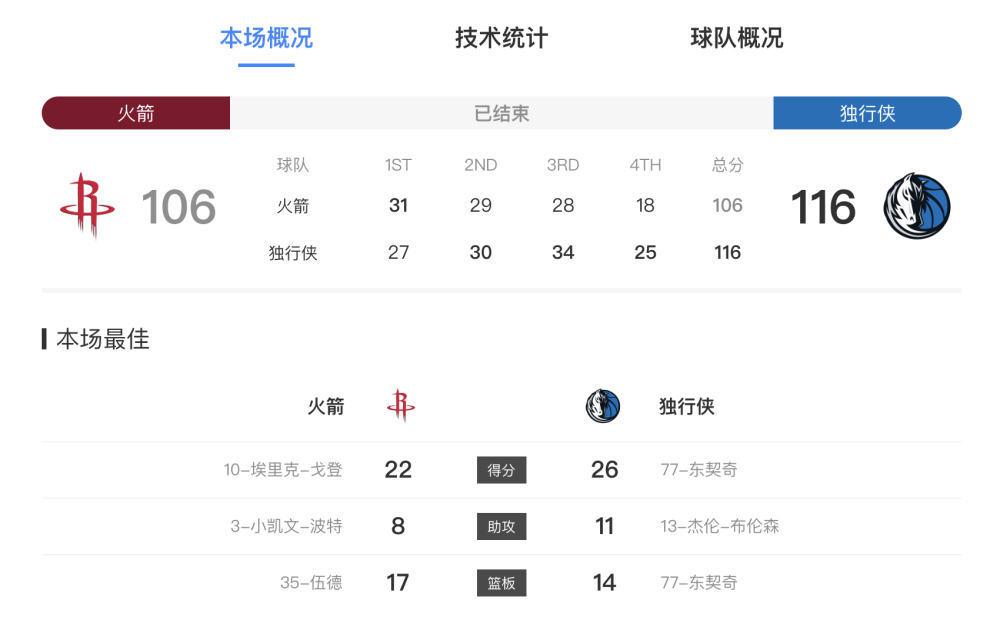
Task: Select the 得分 stat badge
Action: coord(501,470)
